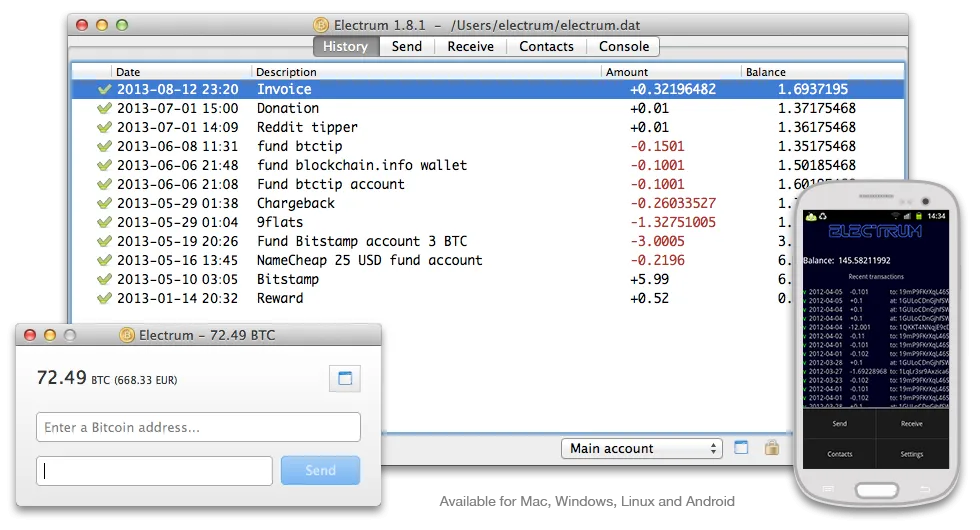Click the checkmark next to fund btctip

pyautogui.click(x=104, y=146)
